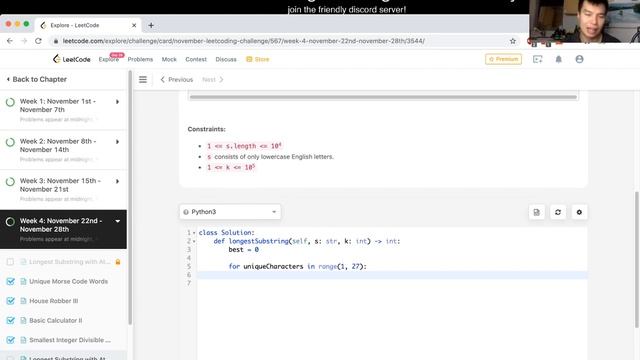The image size is (640, 360).
Task: Fold the def longestSubstring line in editor
Action: tap(194, 241)
